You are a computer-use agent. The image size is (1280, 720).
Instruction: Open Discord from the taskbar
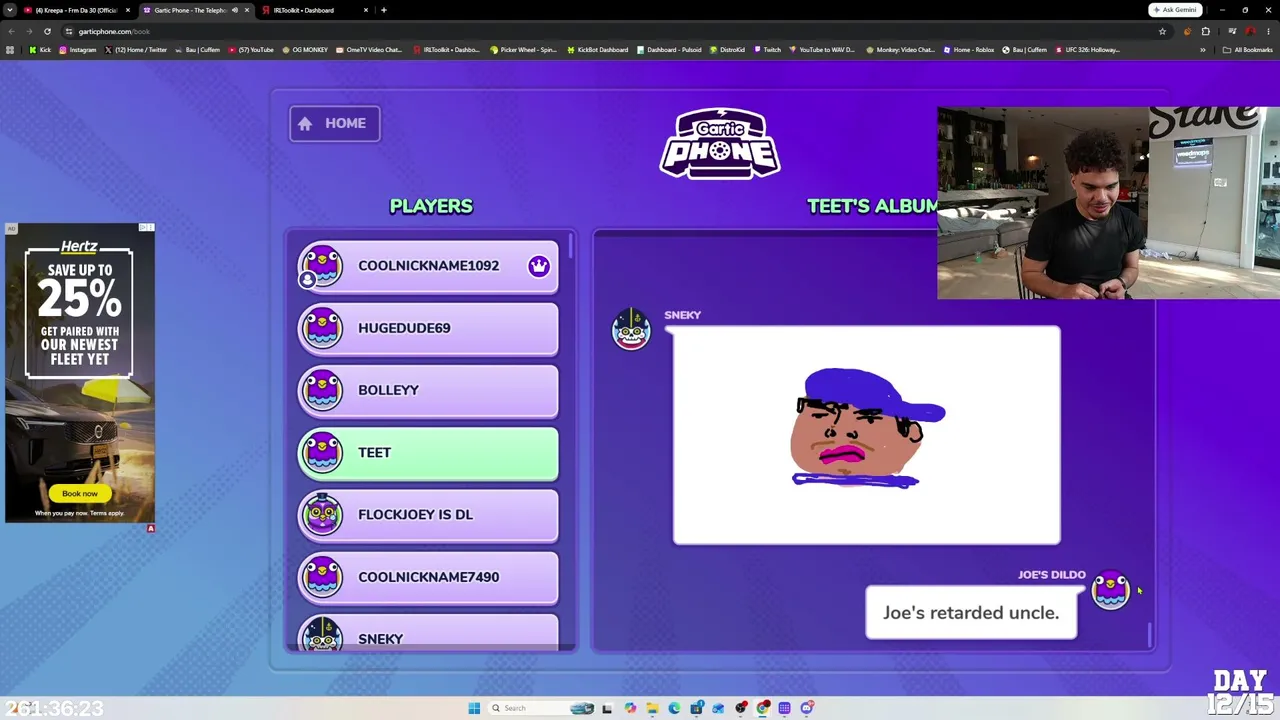click(x=806, y=708)
